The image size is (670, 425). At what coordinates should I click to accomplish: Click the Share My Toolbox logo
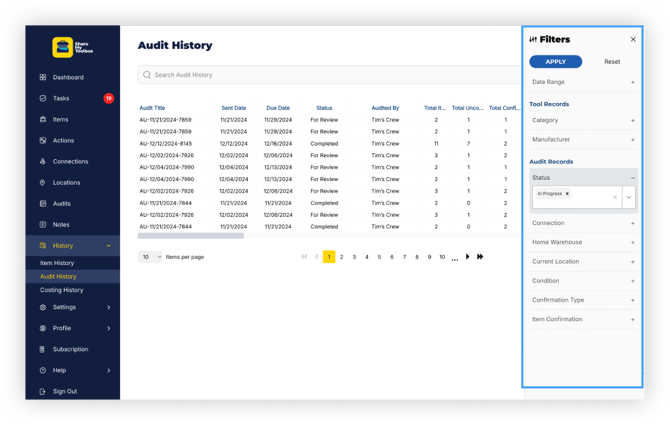[72, 47]
